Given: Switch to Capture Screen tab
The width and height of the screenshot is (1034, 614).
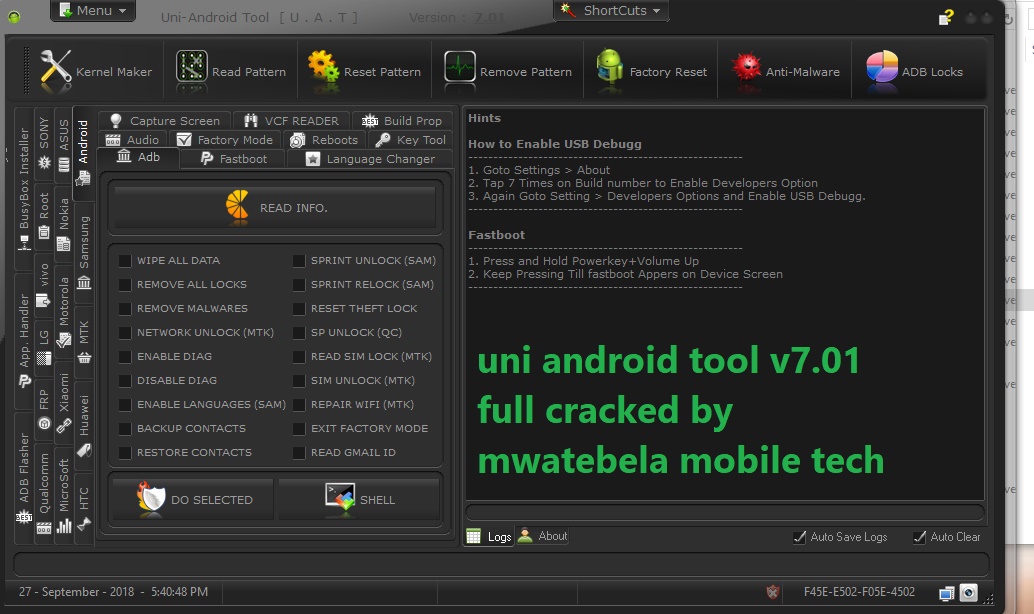Looking at the screenshot, I should (165, 121).
